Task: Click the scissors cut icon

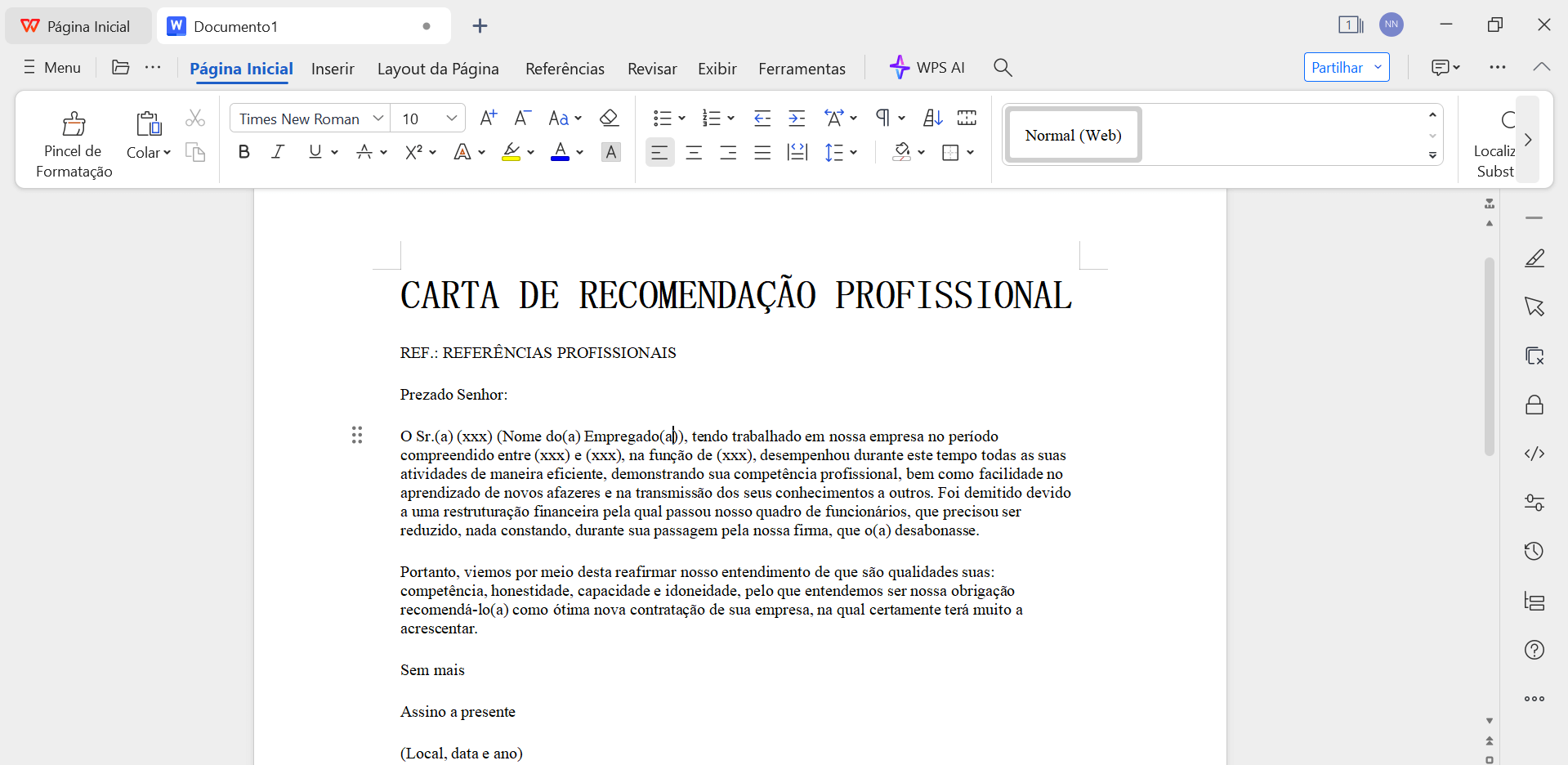Action: (x=194, y=118)
